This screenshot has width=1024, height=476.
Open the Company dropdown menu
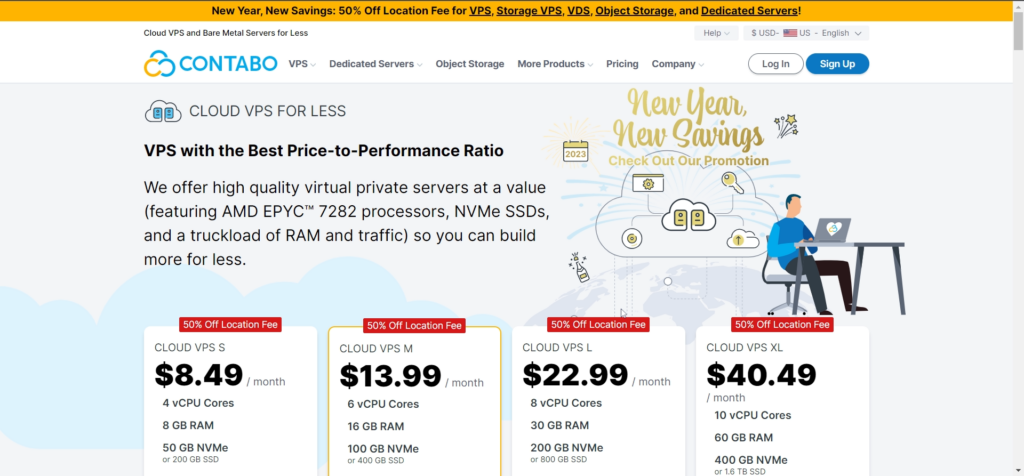678,64
